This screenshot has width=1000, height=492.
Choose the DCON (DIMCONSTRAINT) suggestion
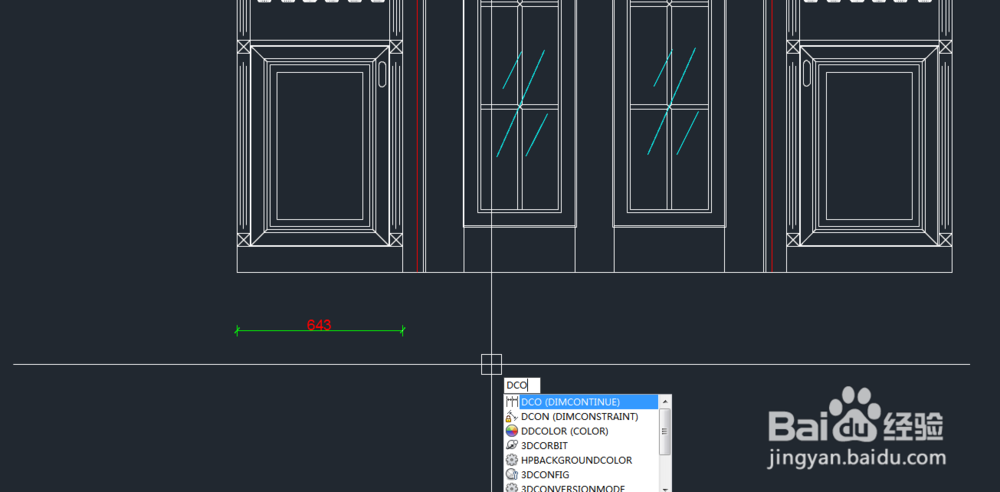[x=579, y=417]
